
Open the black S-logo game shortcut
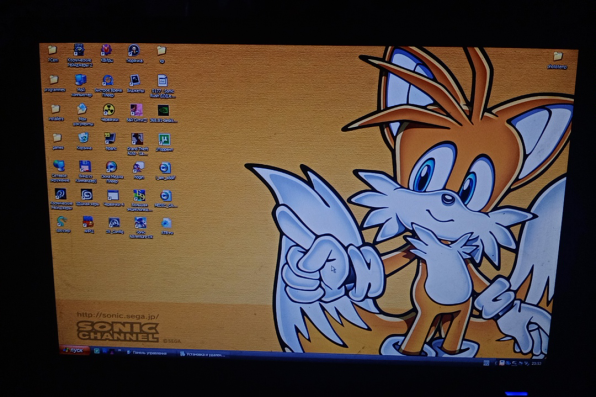(x=87, y=197)
